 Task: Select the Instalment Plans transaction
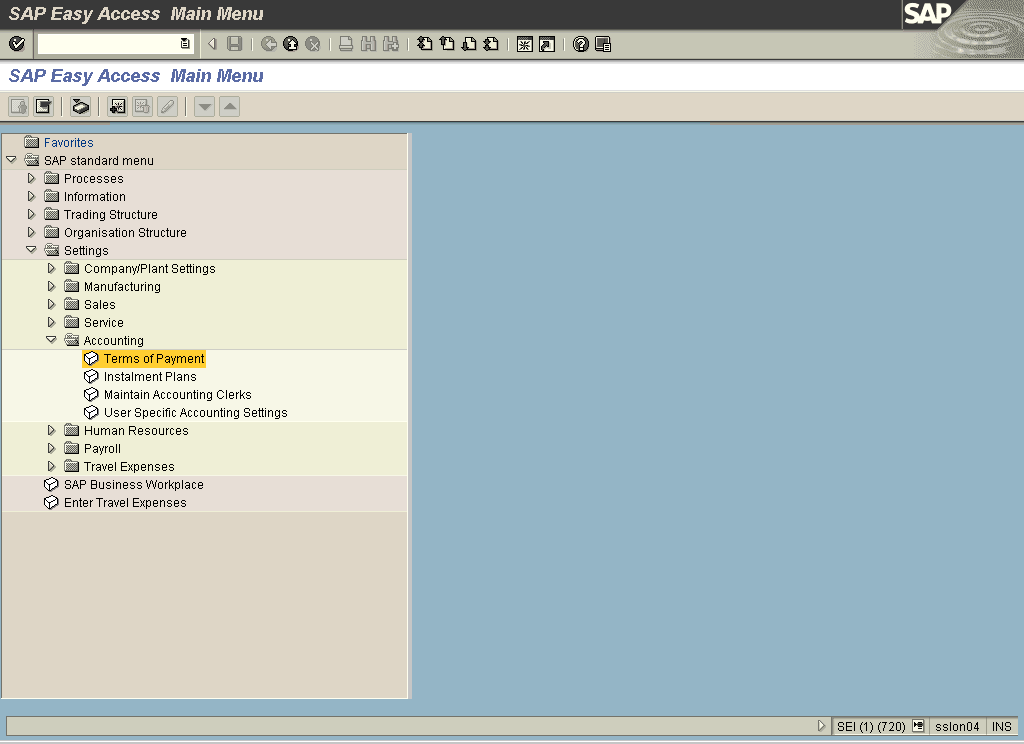[x=150, y=376]
